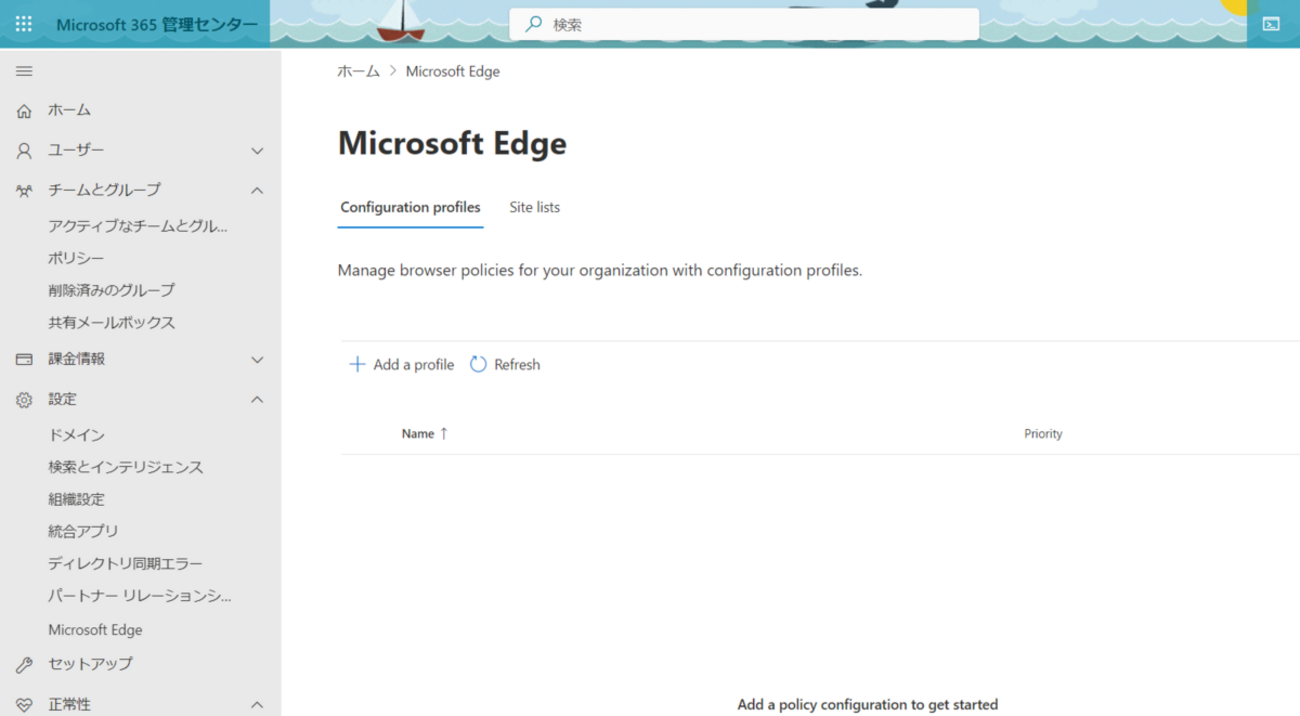Open Cloud Shell icon in header
1300x716 pixels.
coord(1271,24)
